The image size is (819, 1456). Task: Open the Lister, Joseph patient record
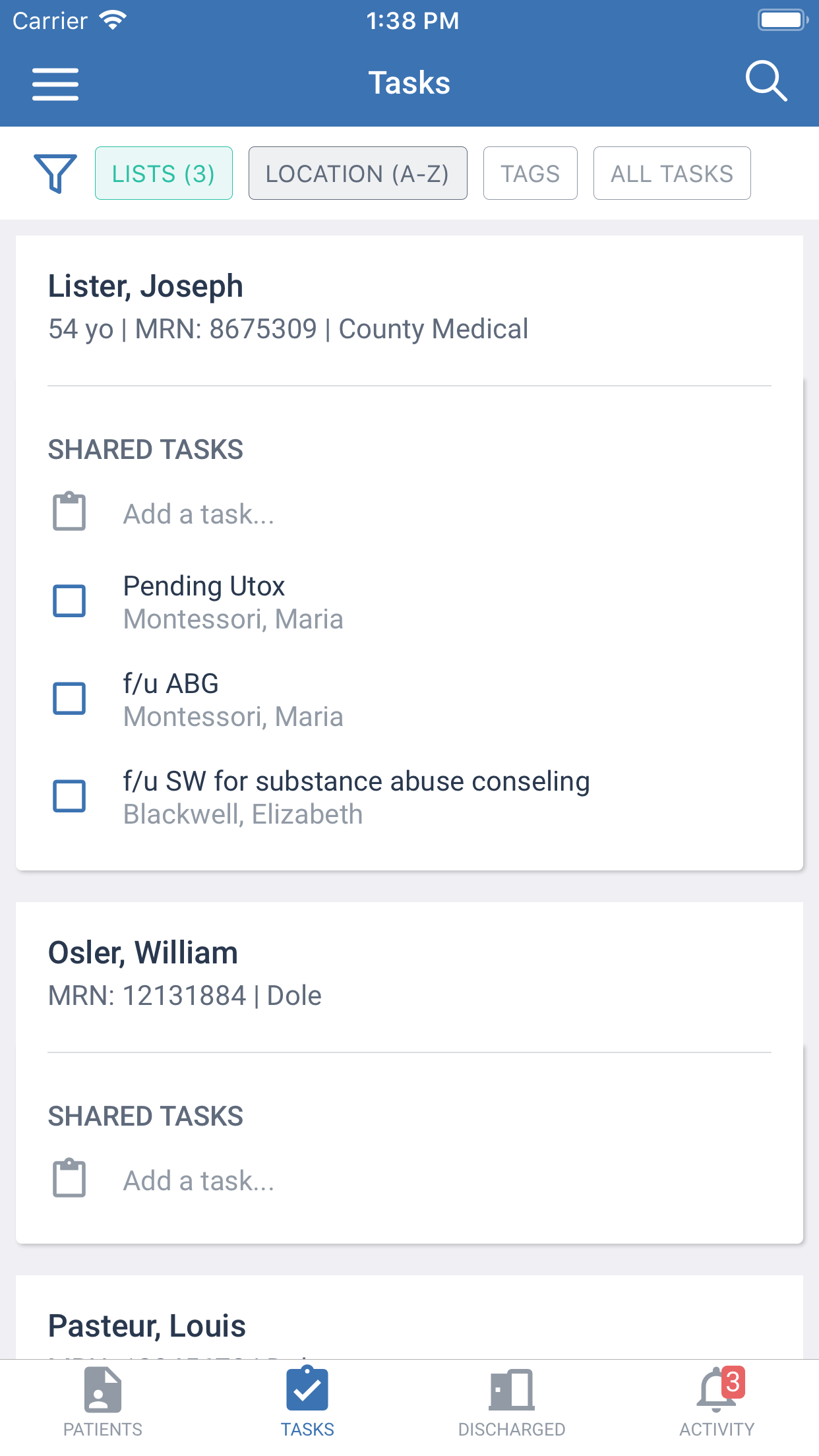[145, 285]
